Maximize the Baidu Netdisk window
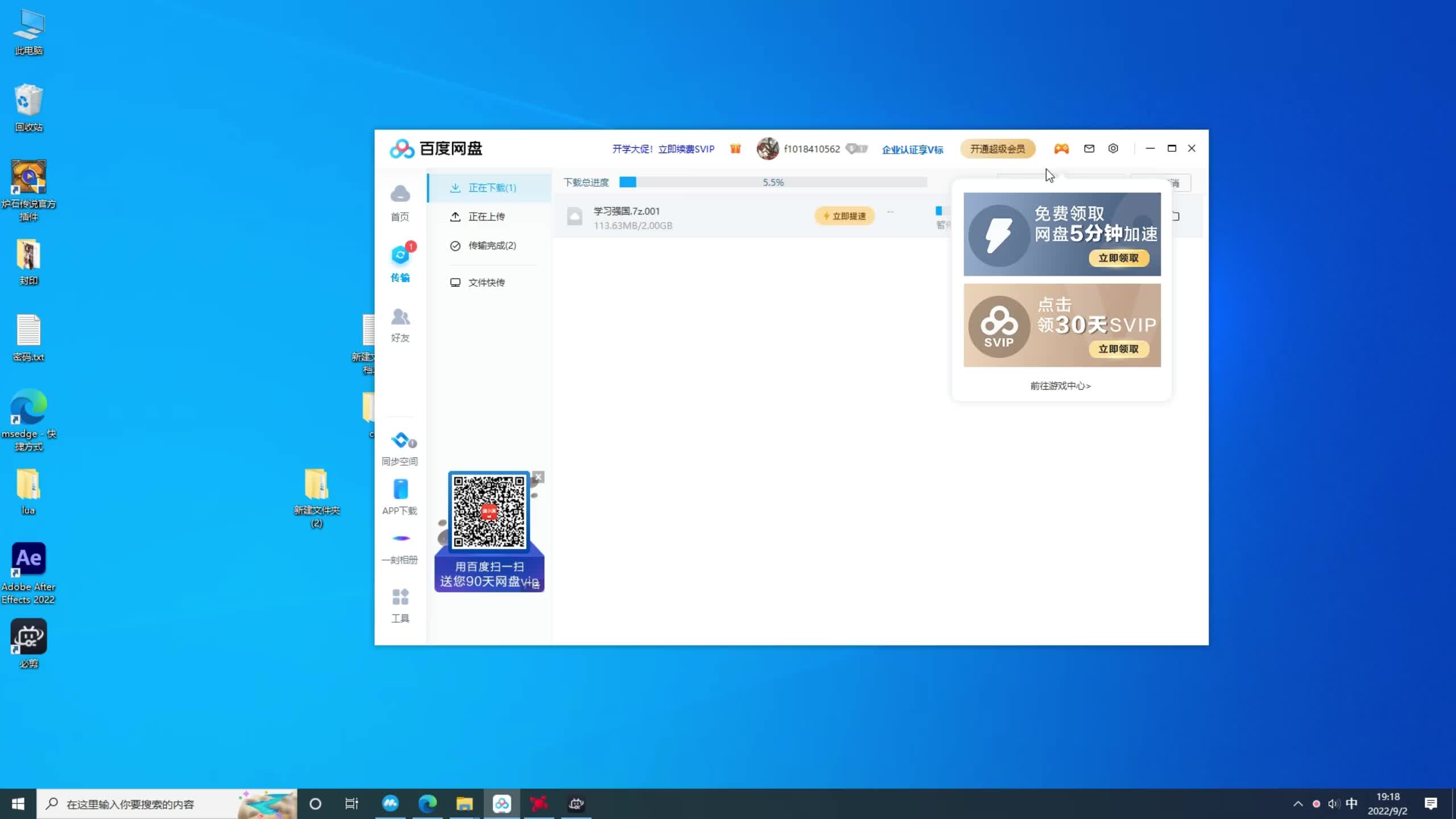This screenshot has height=819, width=1456. [1172, 148]
